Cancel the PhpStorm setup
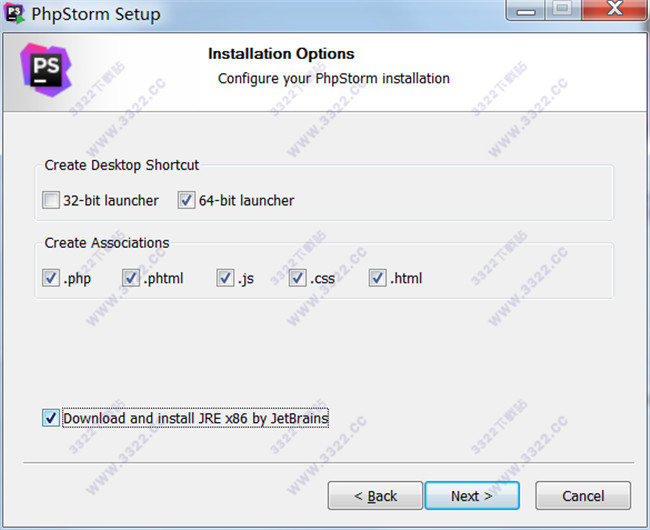Viewport: 650px width, 530px height. click(583, 496)
